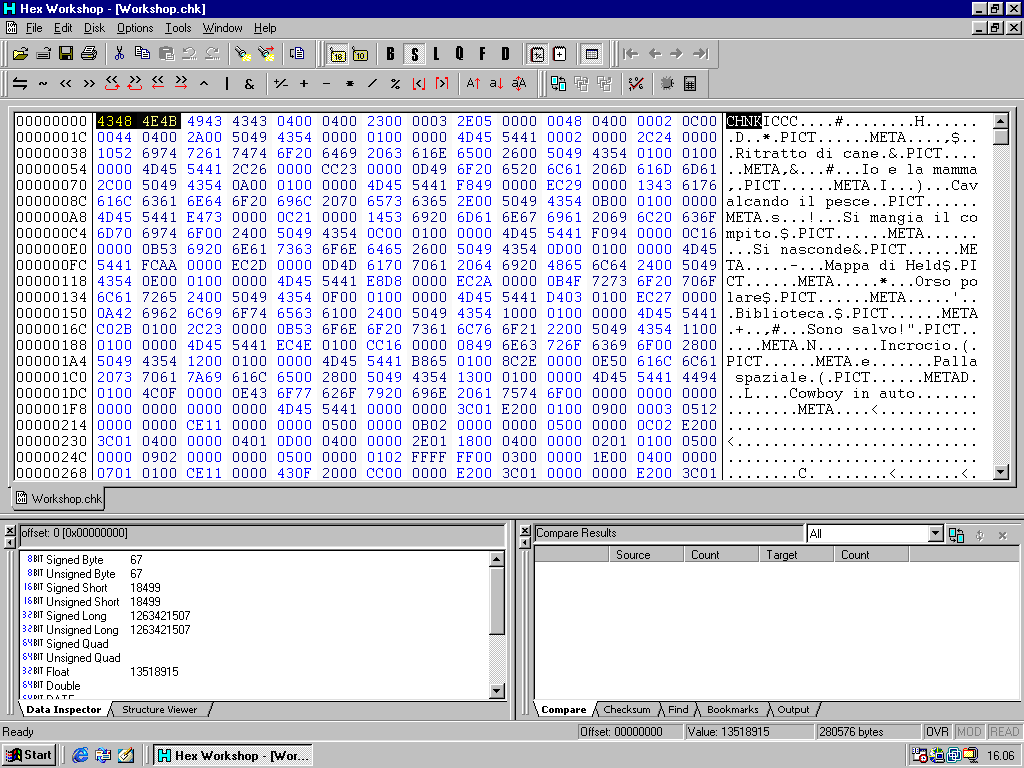Click the Open file folder icon

[x=19, y=53]
